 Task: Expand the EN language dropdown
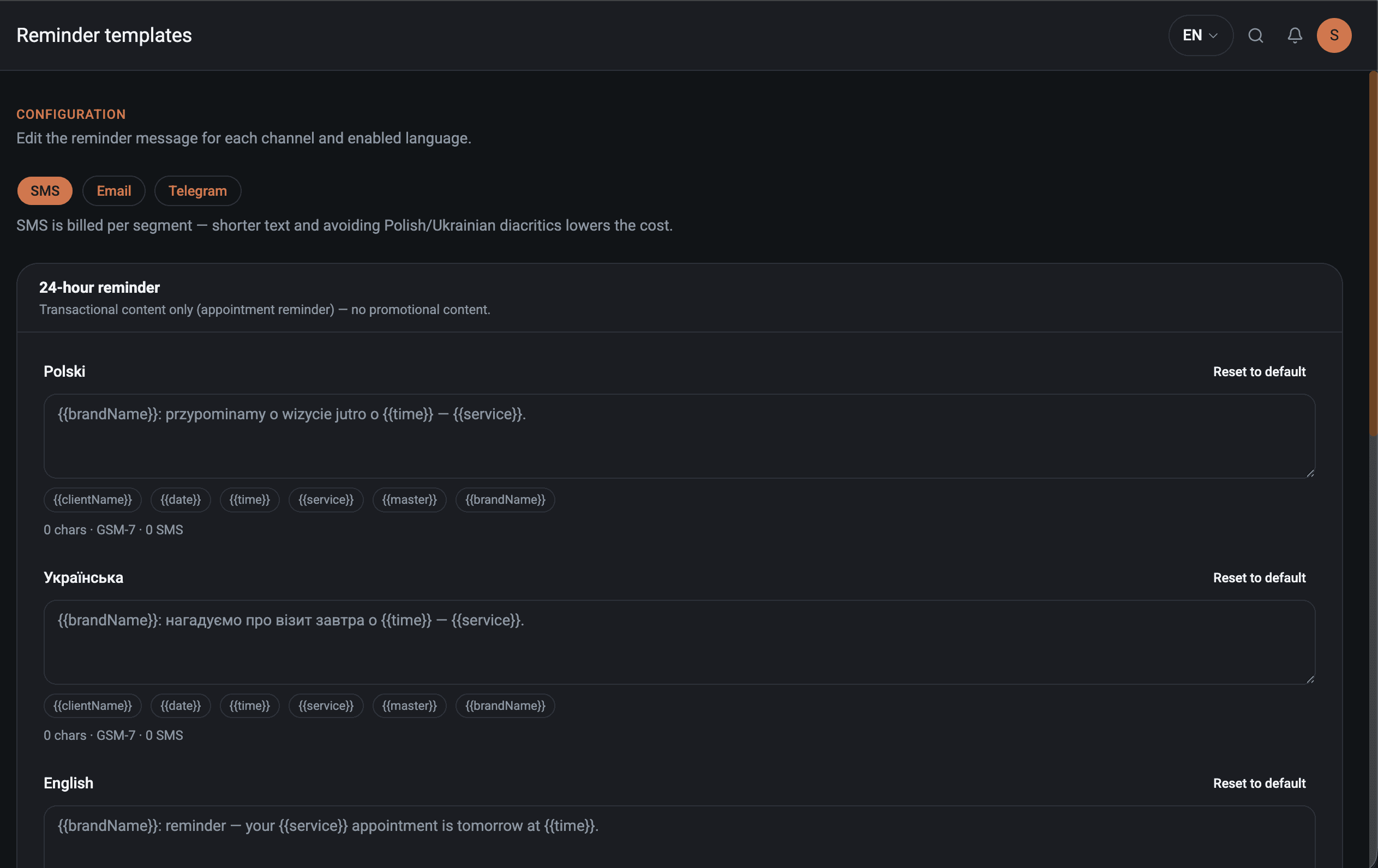1201,35
